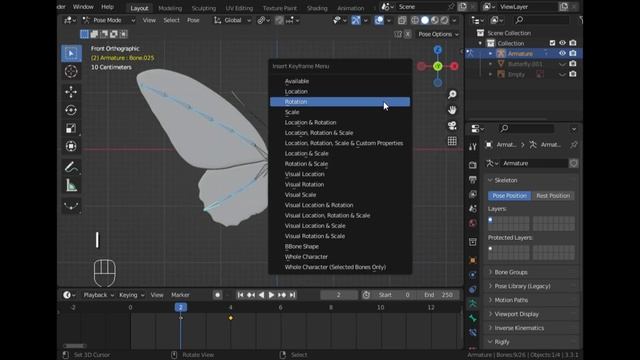Select the Annotate tool
The image size is (640, 360).
coord(71,167)
